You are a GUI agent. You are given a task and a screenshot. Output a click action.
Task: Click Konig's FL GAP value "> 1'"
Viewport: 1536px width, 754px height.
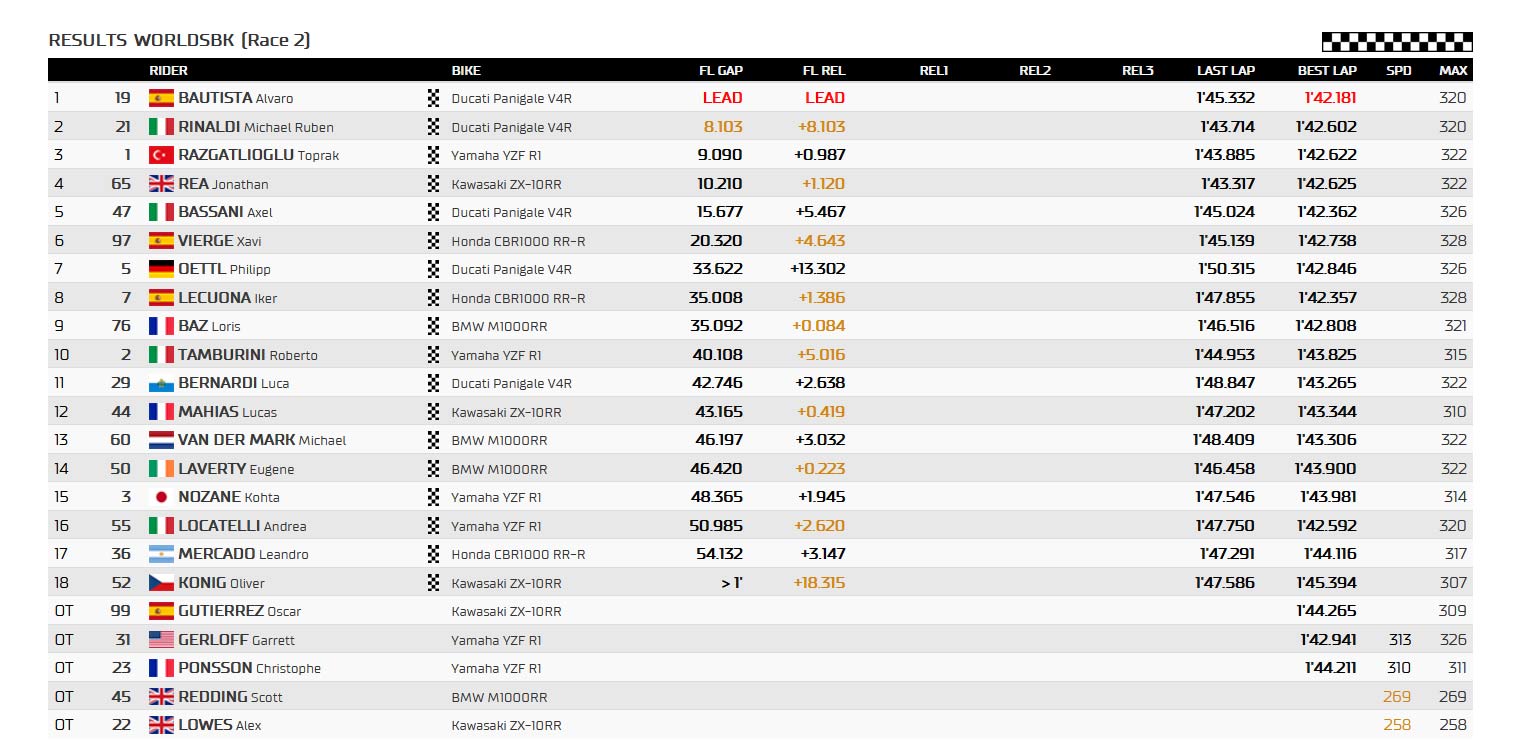[x=732, y=583]
